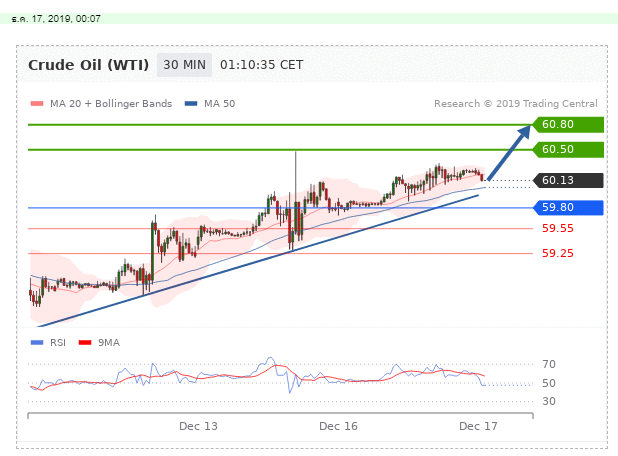
Task: Click the 60.80 green target price label
Action: 568,125
